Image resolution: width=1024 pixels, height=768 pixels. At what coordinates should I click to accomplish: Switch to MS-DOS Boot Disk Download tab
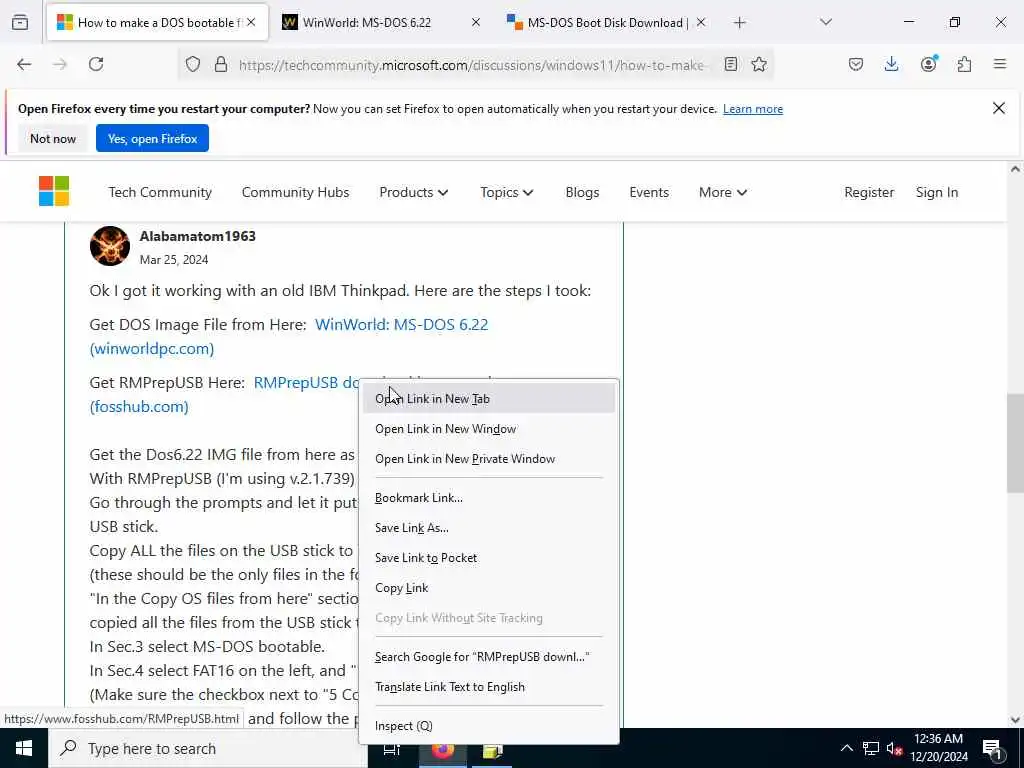tap(605, 22)
